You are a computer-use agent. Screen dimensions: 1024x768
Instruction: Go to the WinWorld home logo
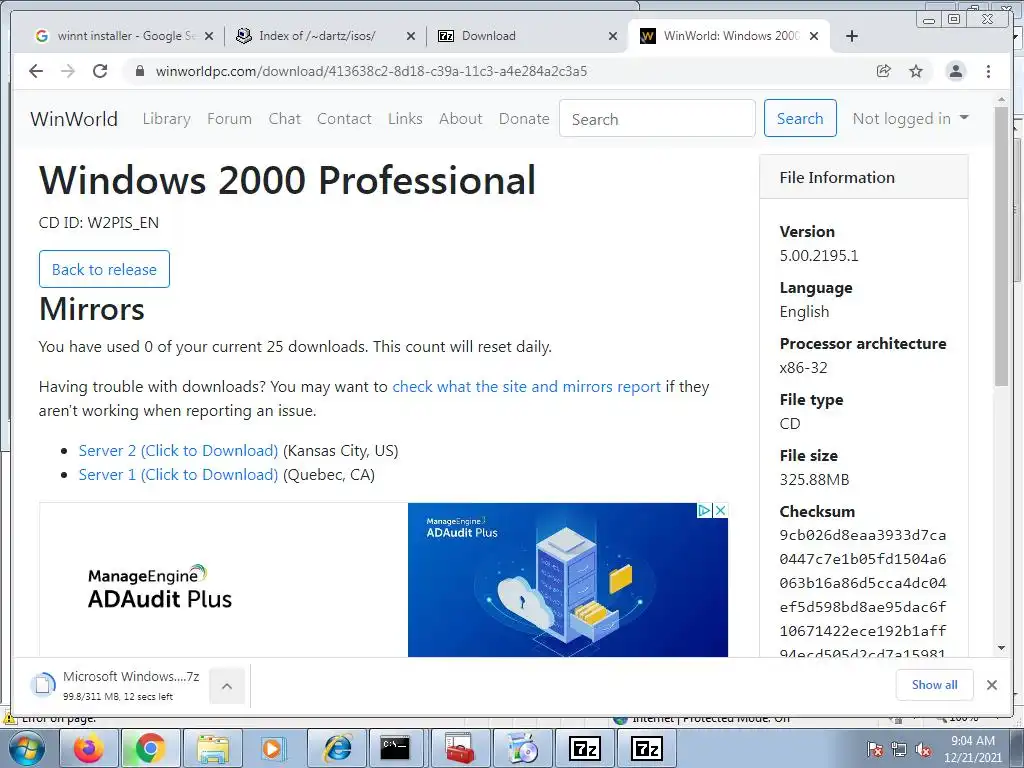[x=74, y=119]
